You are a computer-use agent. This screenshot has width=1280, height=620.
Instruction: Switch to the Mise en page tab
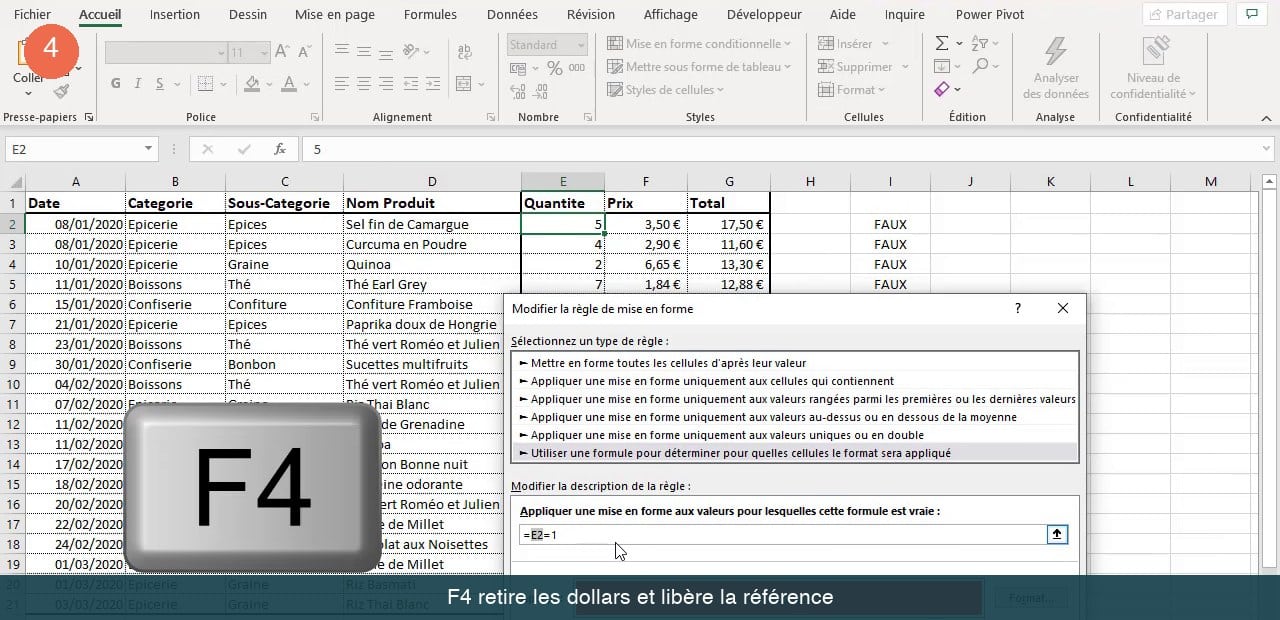(x=335, y=15)
